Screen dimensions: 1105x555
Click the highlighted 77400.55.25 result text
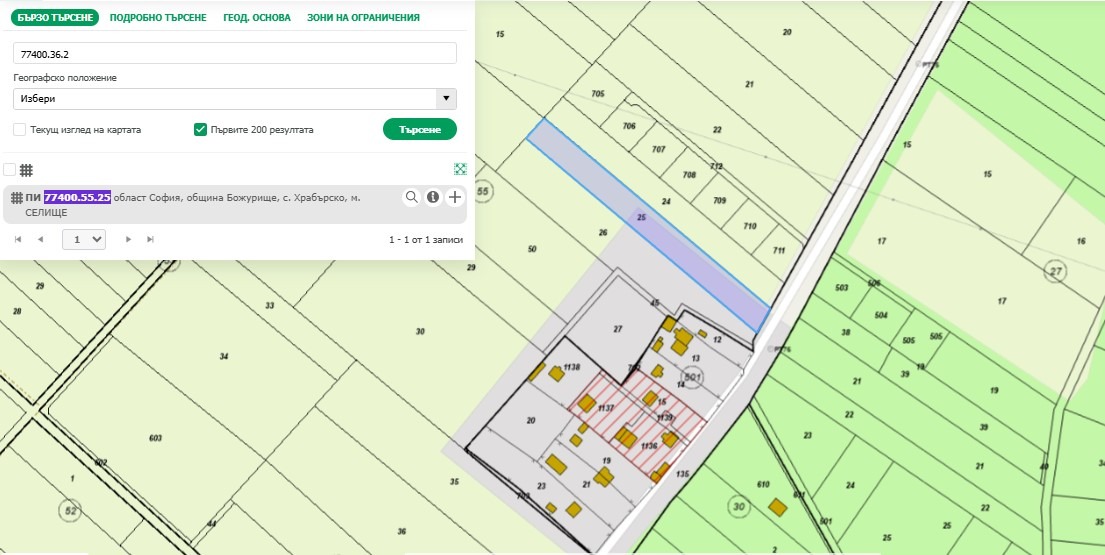point(77,198)
